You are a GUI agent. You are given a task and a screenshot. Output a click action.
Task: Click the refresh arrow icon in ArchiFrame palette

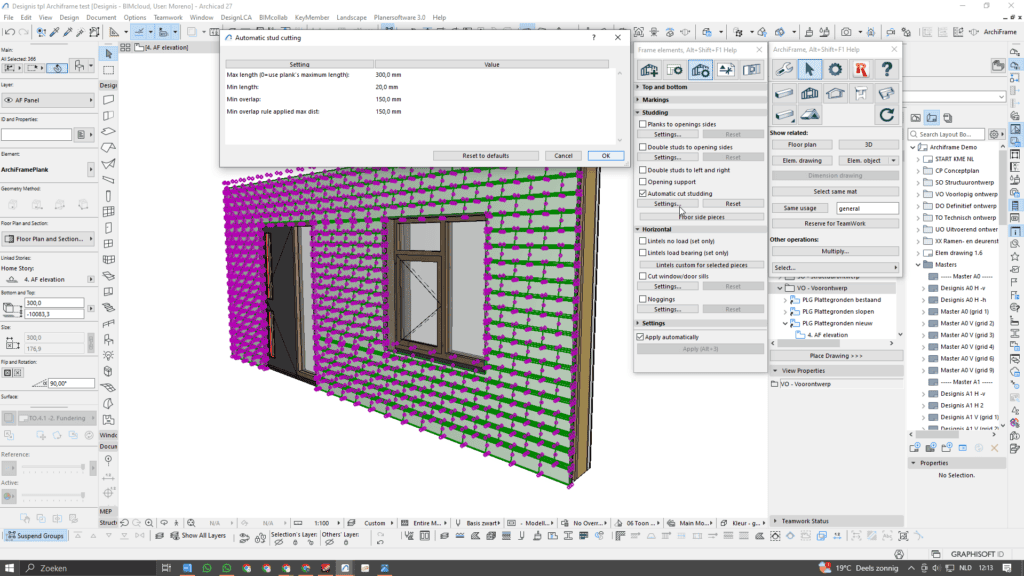886,115
